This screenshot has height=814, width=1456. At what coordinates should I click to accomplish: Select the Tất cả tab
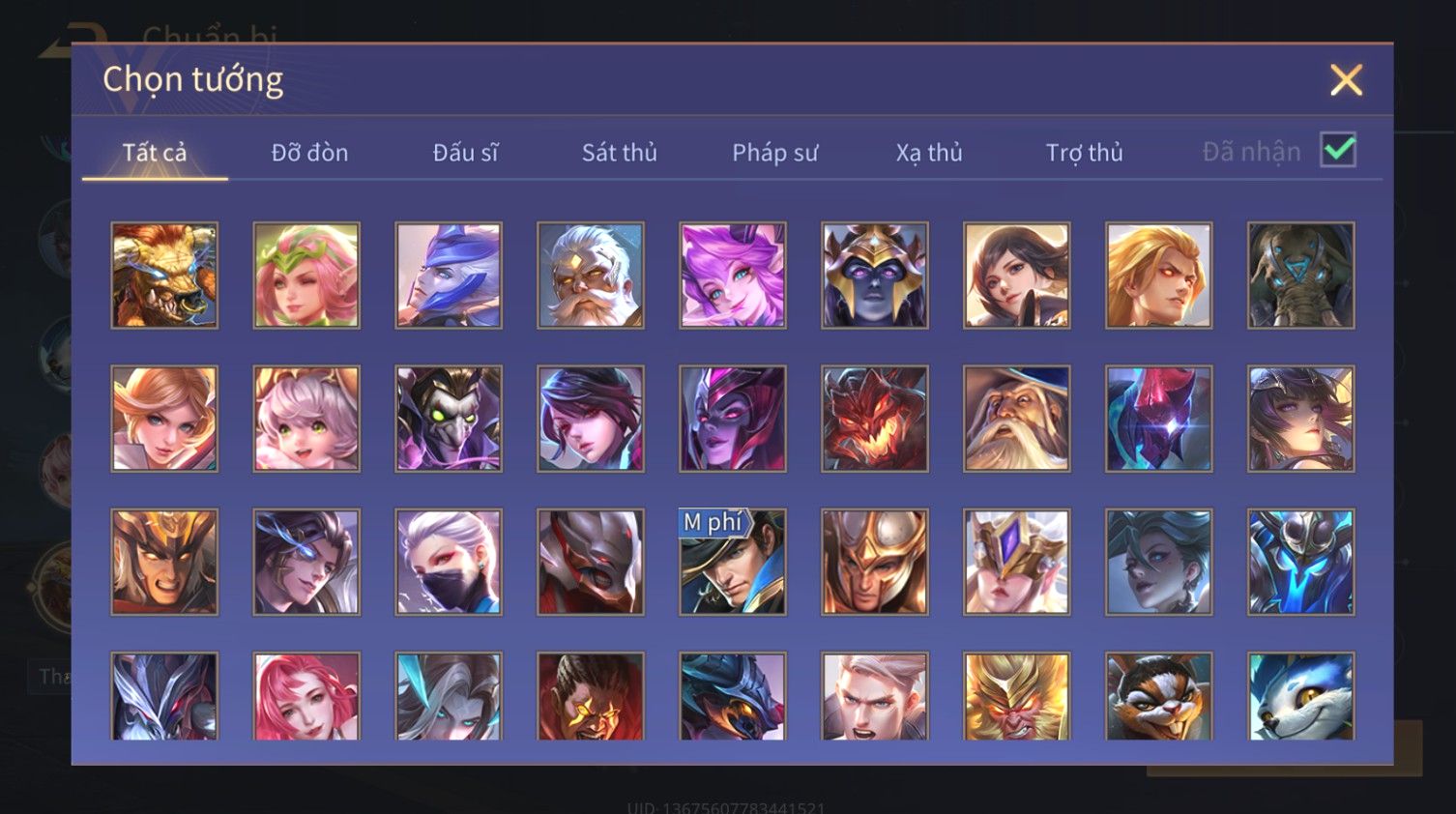(x=155, y=152)
